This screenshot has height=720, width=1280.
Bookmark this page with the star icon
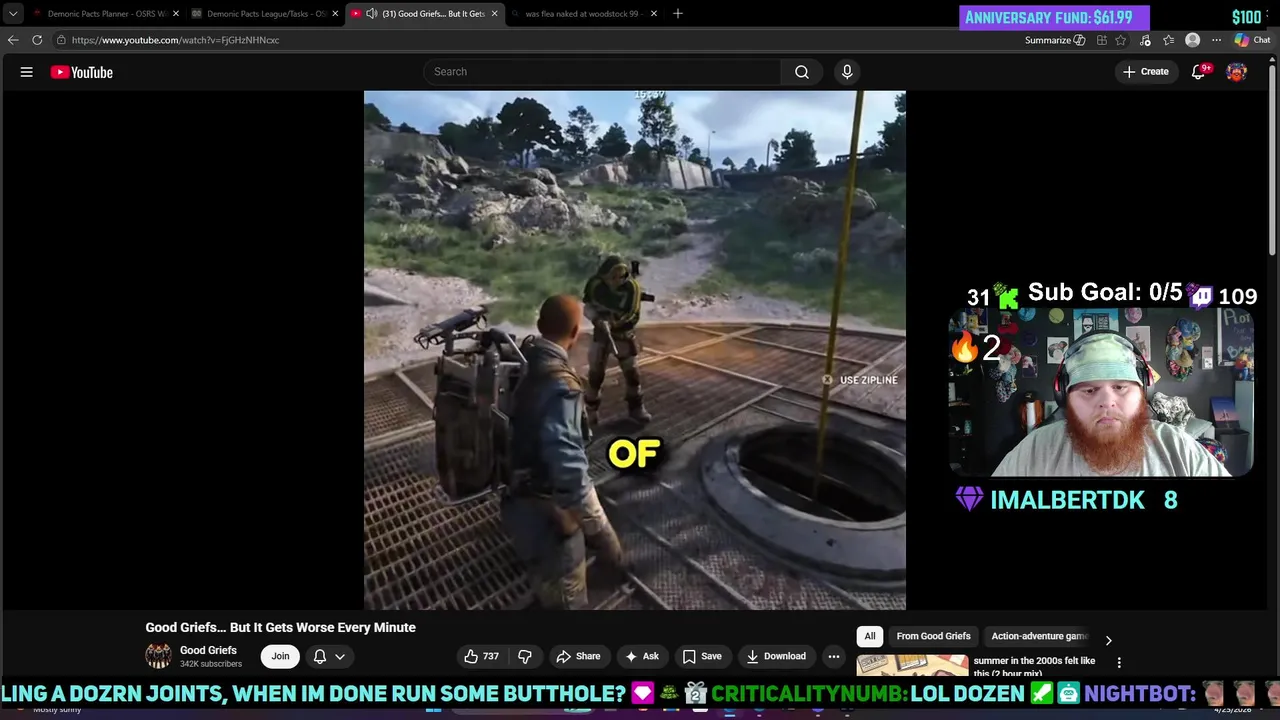point(1121,40)
